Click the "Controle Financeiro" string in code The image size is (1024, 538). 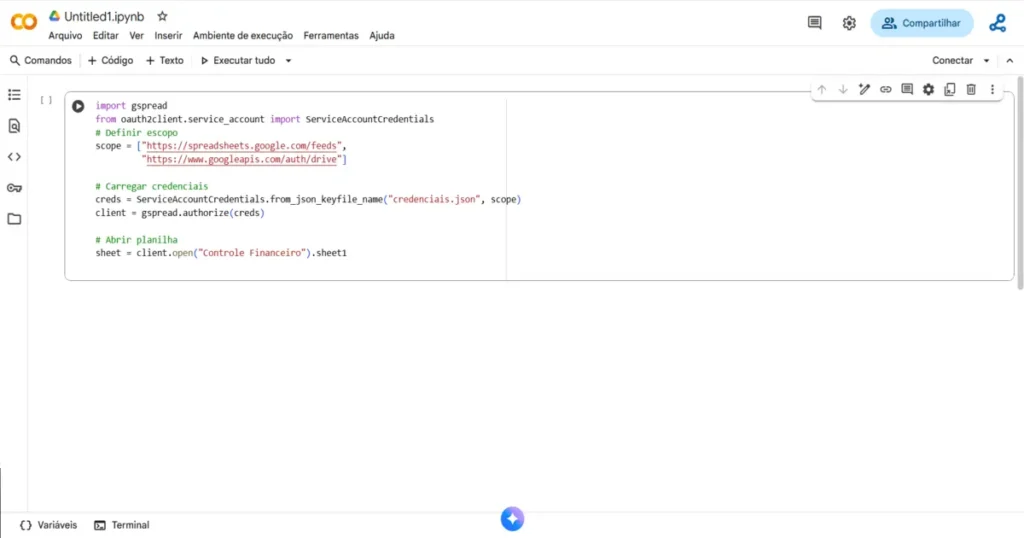pos(251,253)
